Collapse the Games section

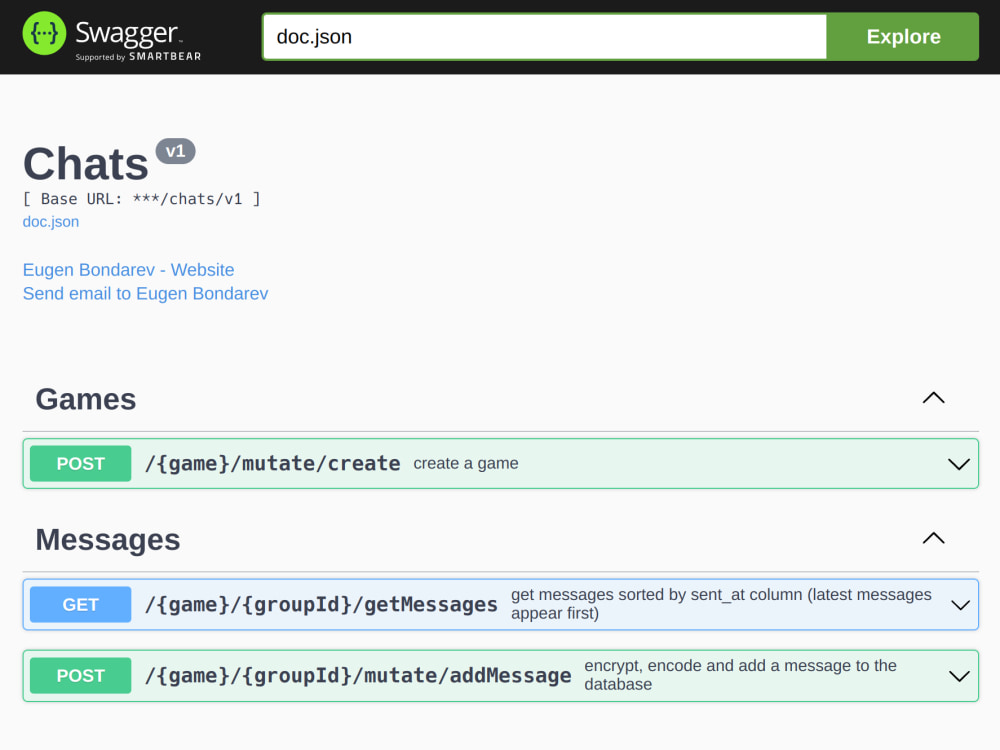[x=933, y=398]
